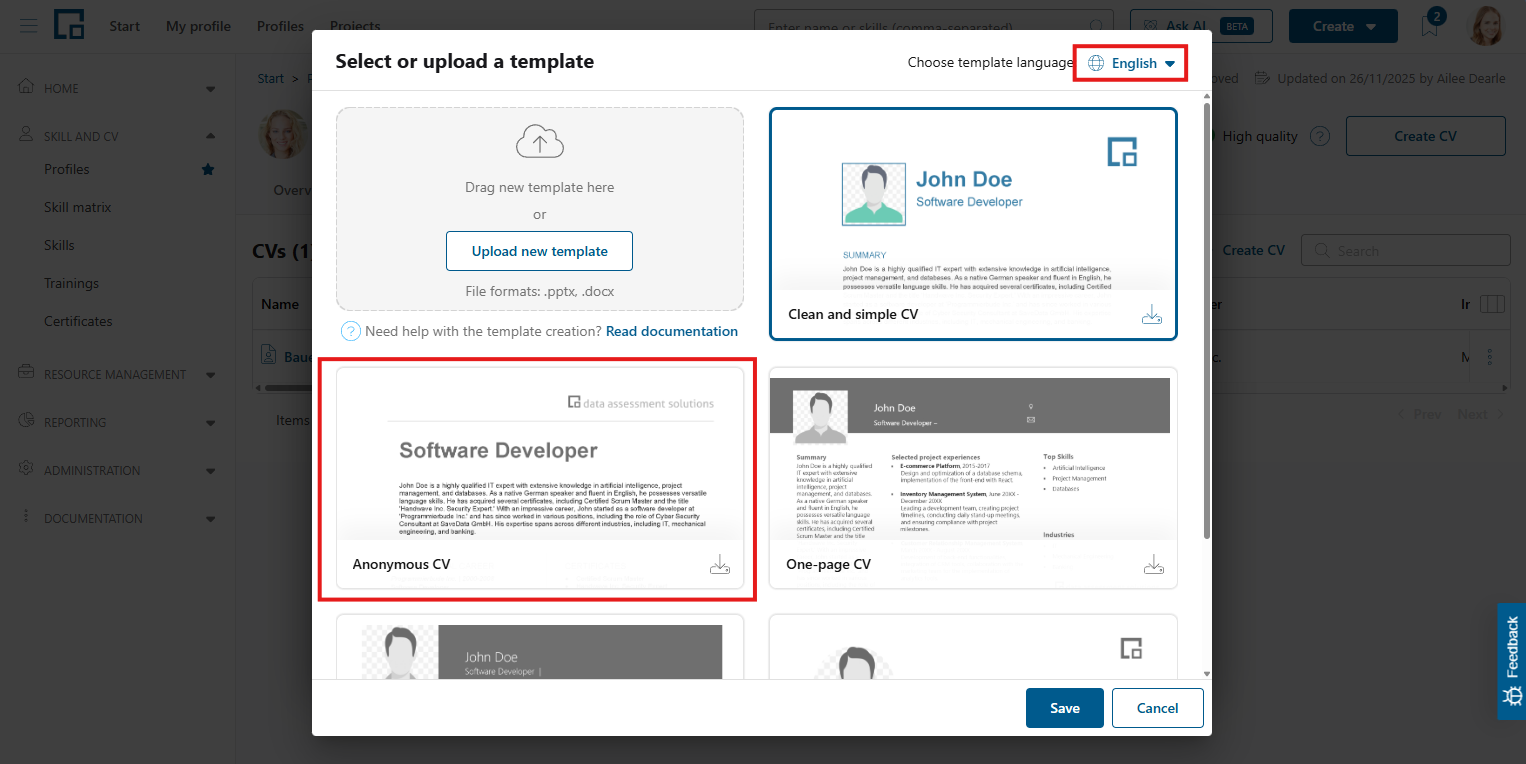Download the One-page CV template
The image size is (1526, 764).
1154,564
